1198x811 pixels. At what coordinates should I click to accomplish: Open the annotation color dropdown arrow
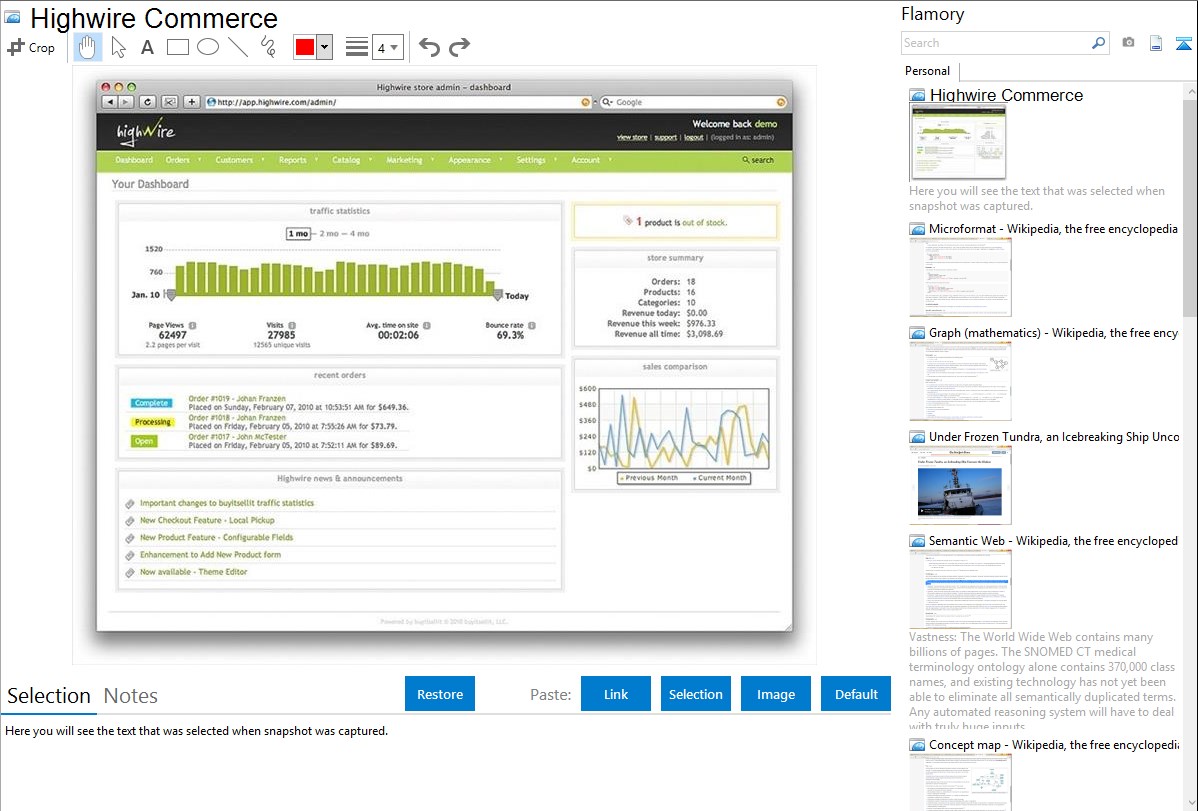coord(325,47)
